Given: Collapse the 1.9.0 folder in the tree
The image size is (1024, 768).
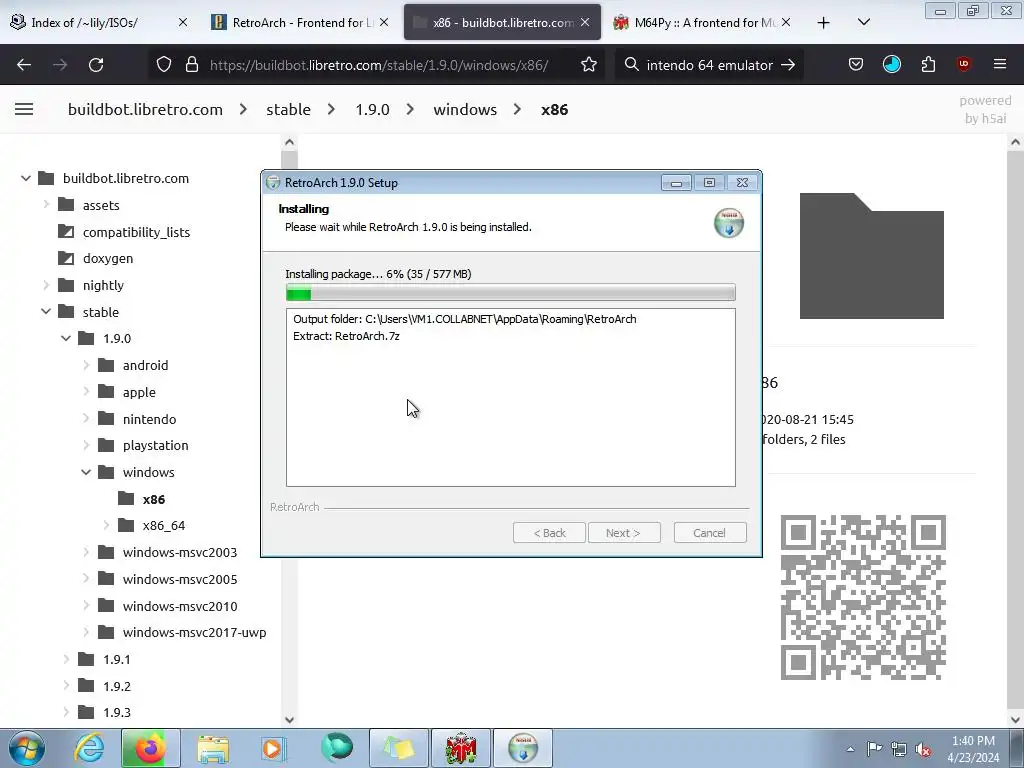Looking at the screenshot, I should click(x=66, y=338).
